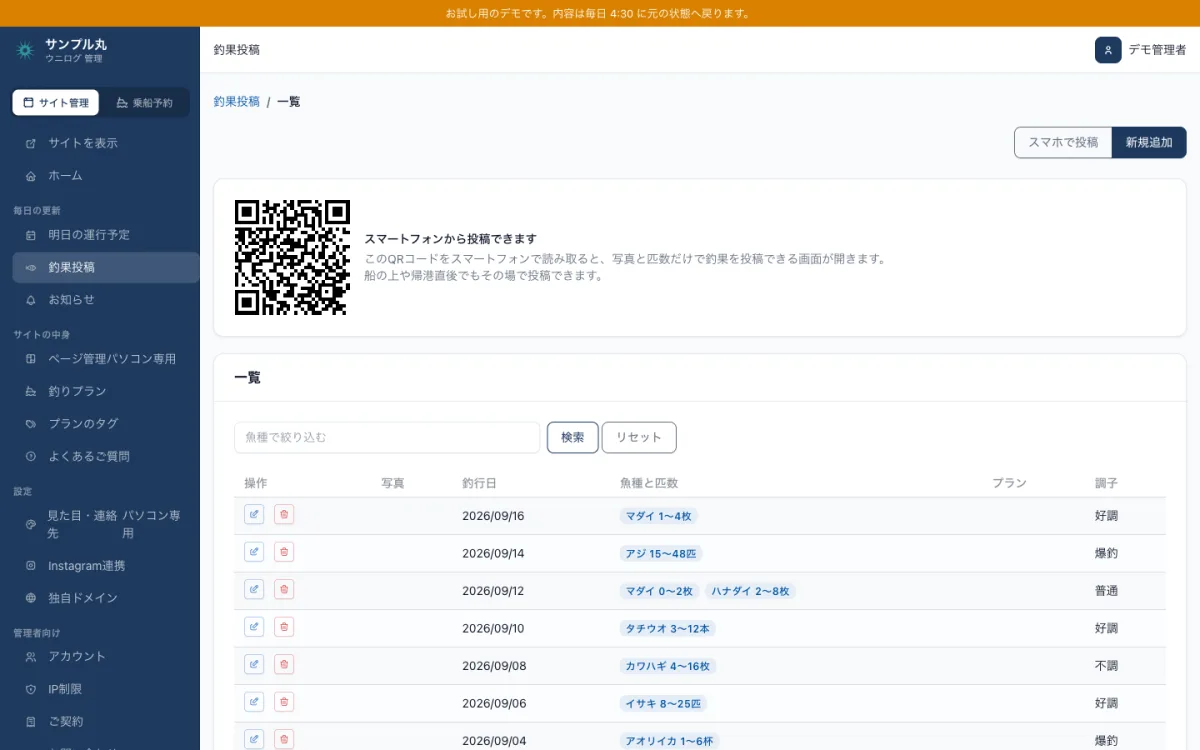Viewport: 1200px width, 750px height.
Task: Click the delete icon for 2026/09/16 row
Action: click(x=284, y=514)
